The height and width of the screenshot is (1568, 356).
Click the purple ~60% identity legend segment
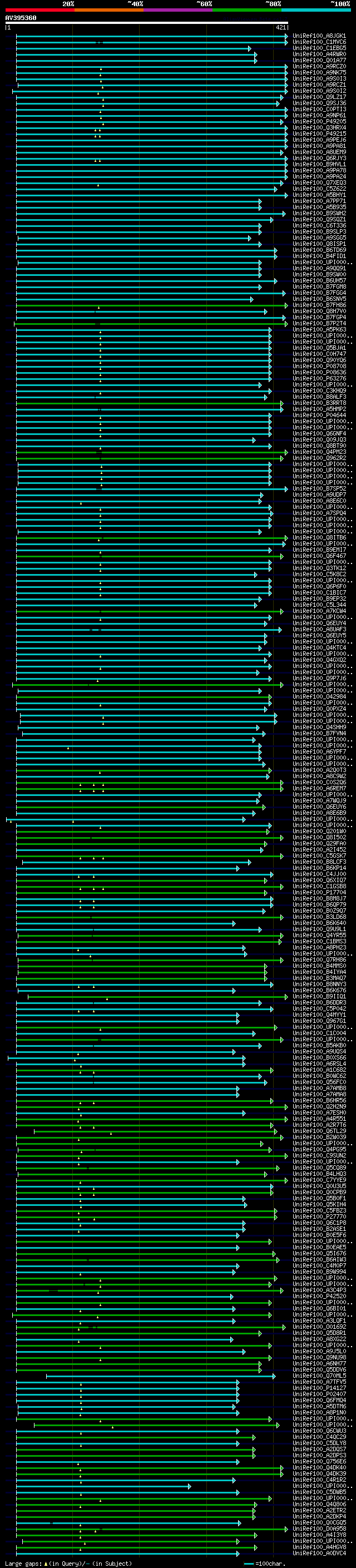click(179, 10)
